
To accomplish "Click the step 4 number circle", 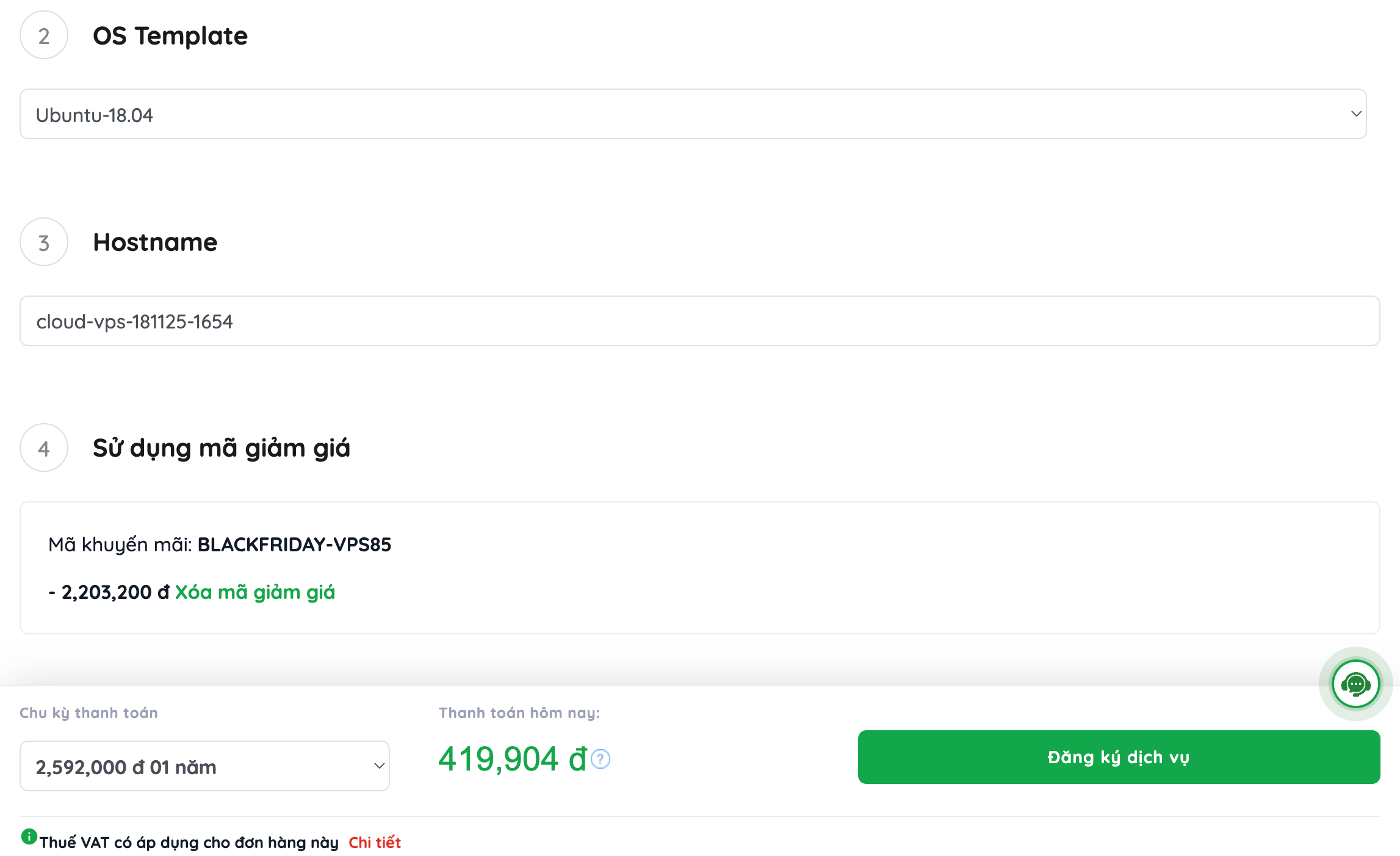I will 44,448.
